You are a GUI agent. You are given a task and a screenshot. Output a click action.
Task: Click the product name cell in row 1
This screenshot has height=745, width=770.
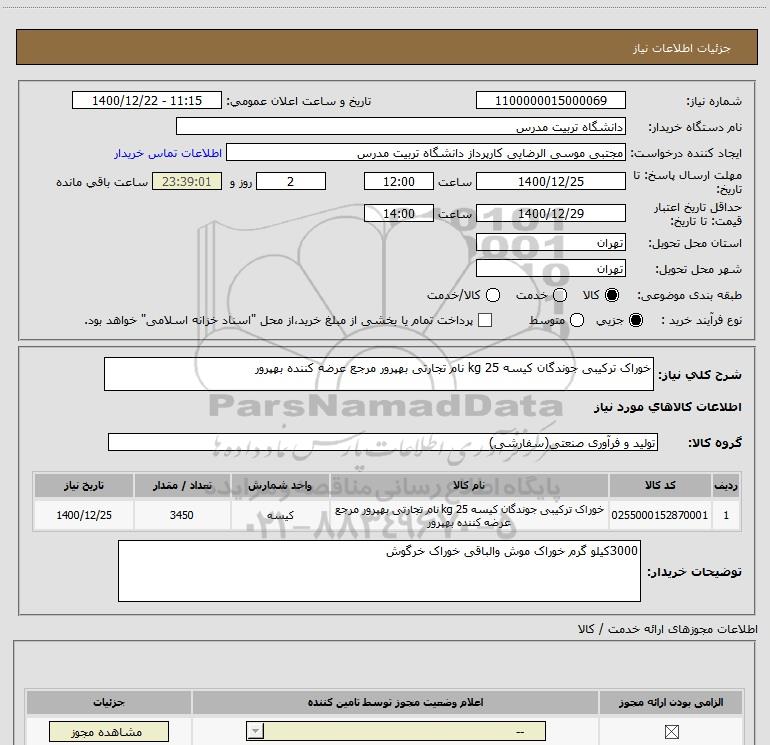tap(469, 515)
